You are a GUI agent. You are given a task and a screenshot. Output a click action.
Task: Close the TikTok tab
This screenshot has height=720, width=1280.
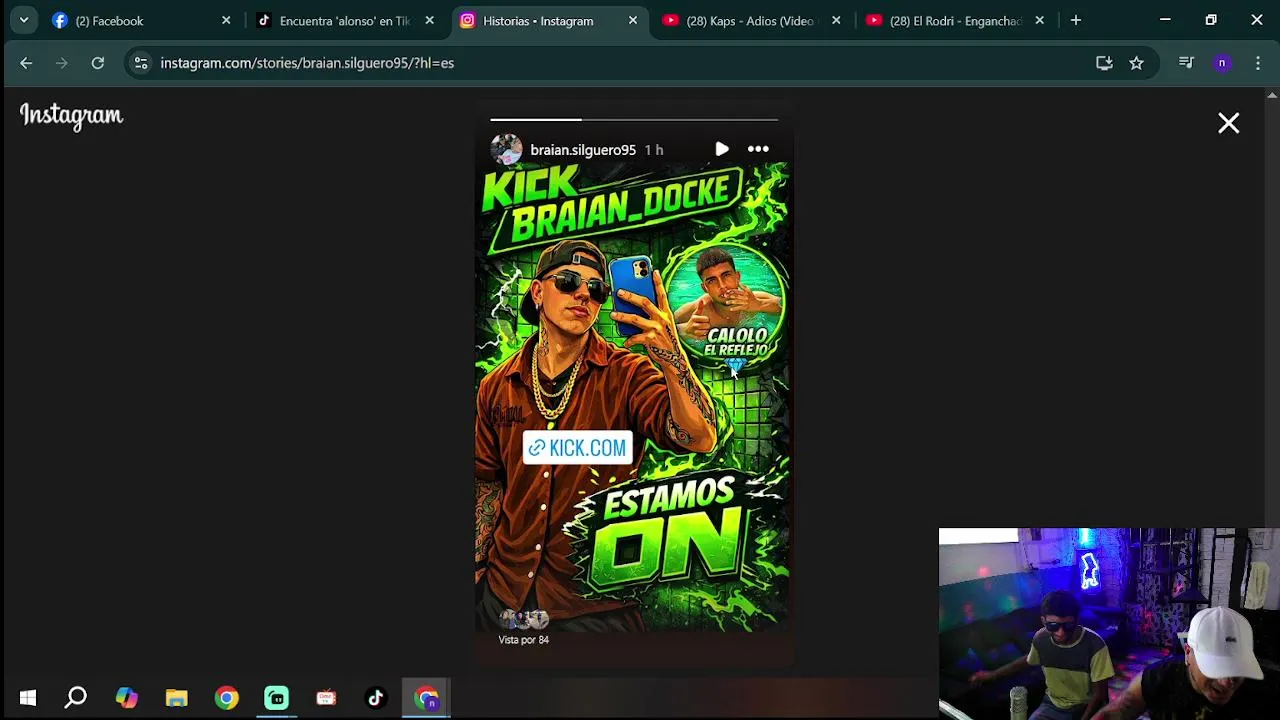pos(429,20)
